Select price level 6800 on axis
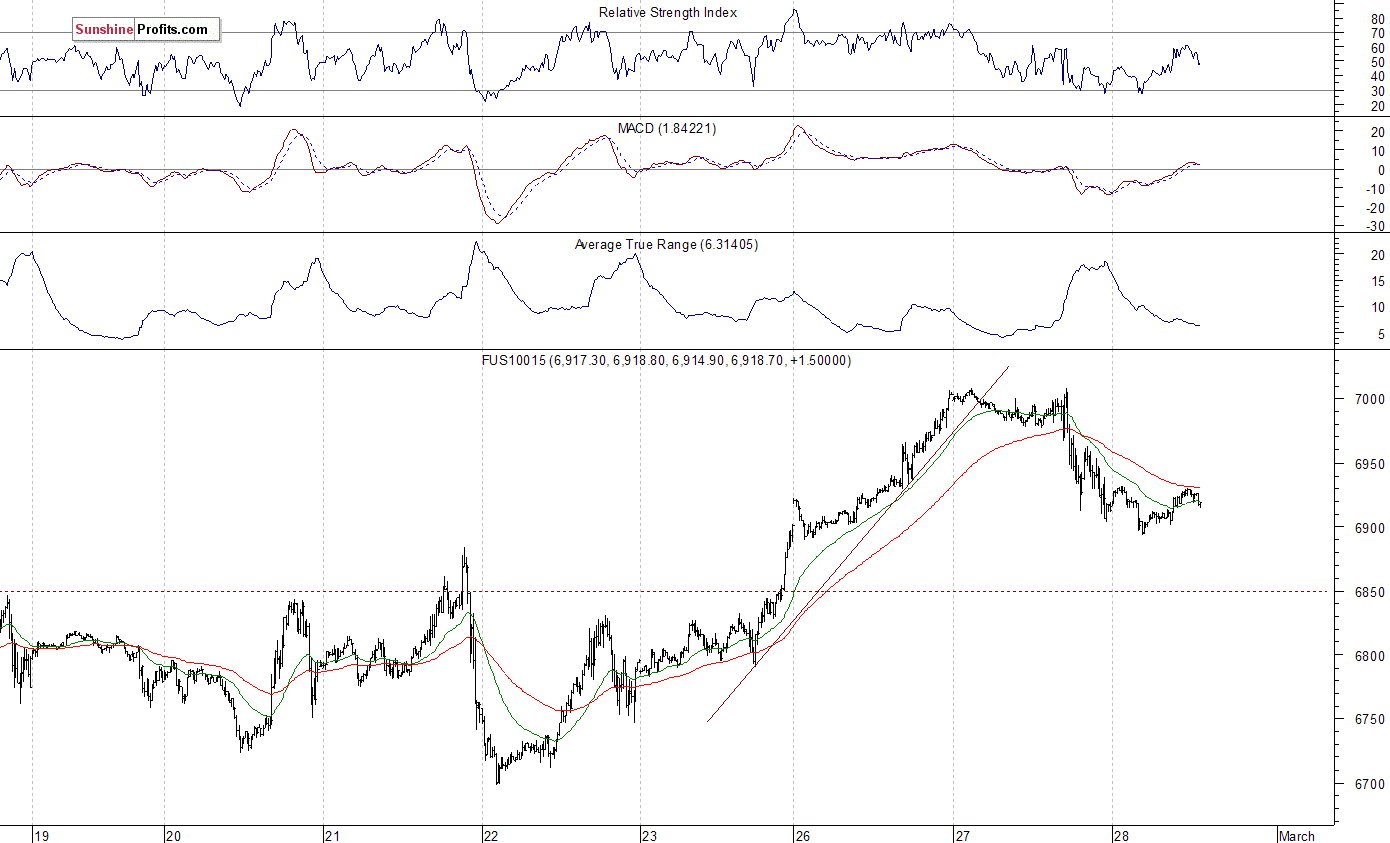 pyautogui.click(x=1368, y=656)
